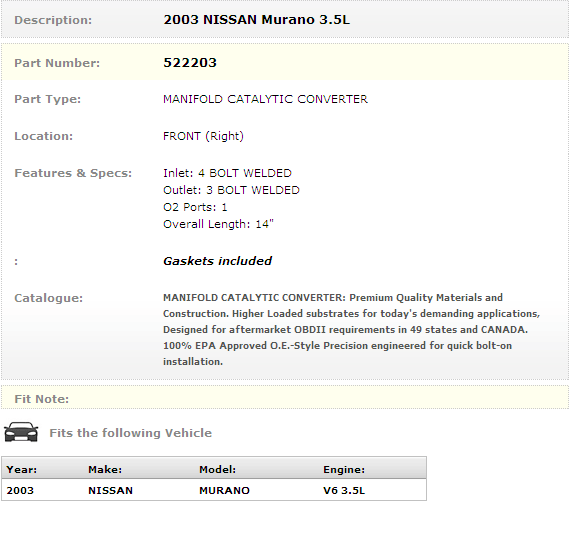
Task: Click the Outlet: 3 BOLT WELDED spec
Action: coord(231,190)
